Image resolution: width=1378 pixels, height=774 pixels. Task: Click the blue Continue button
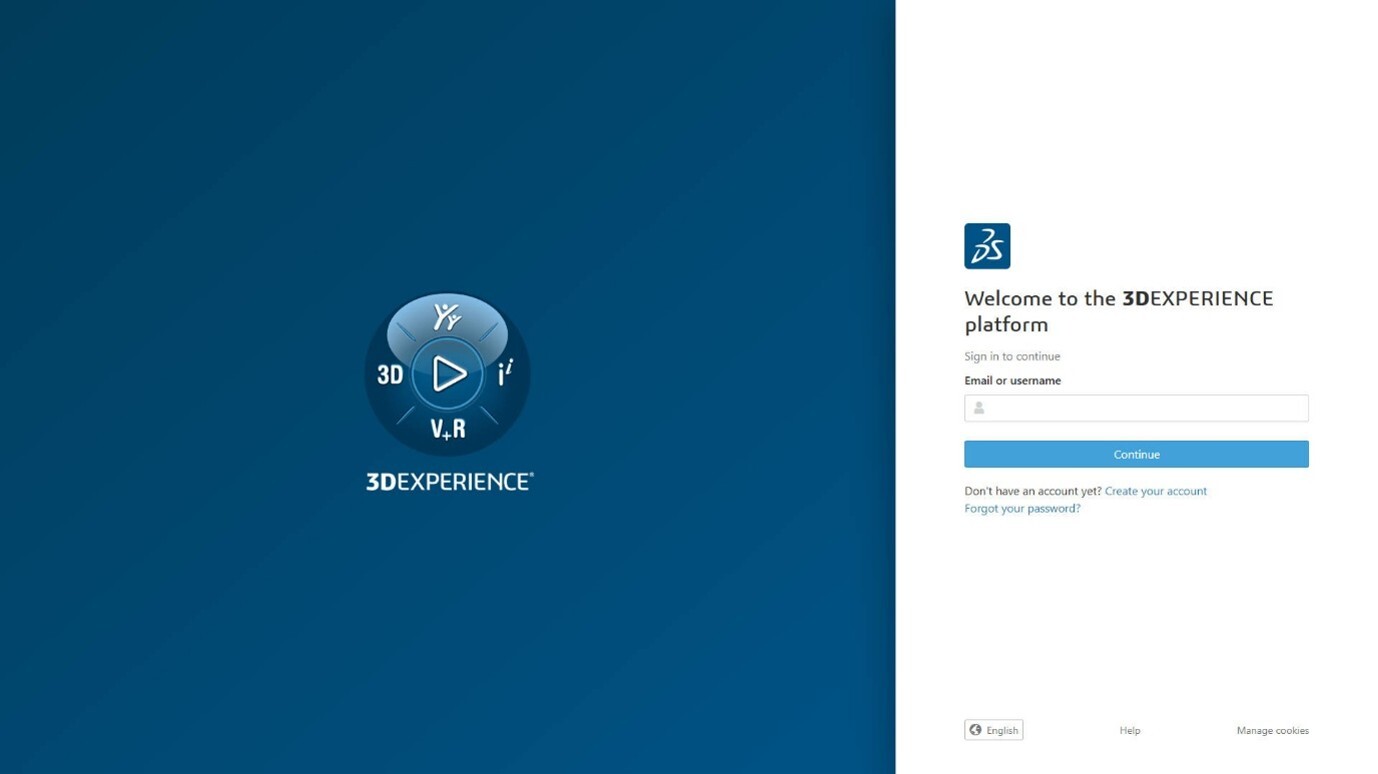tap(1136, 454)
